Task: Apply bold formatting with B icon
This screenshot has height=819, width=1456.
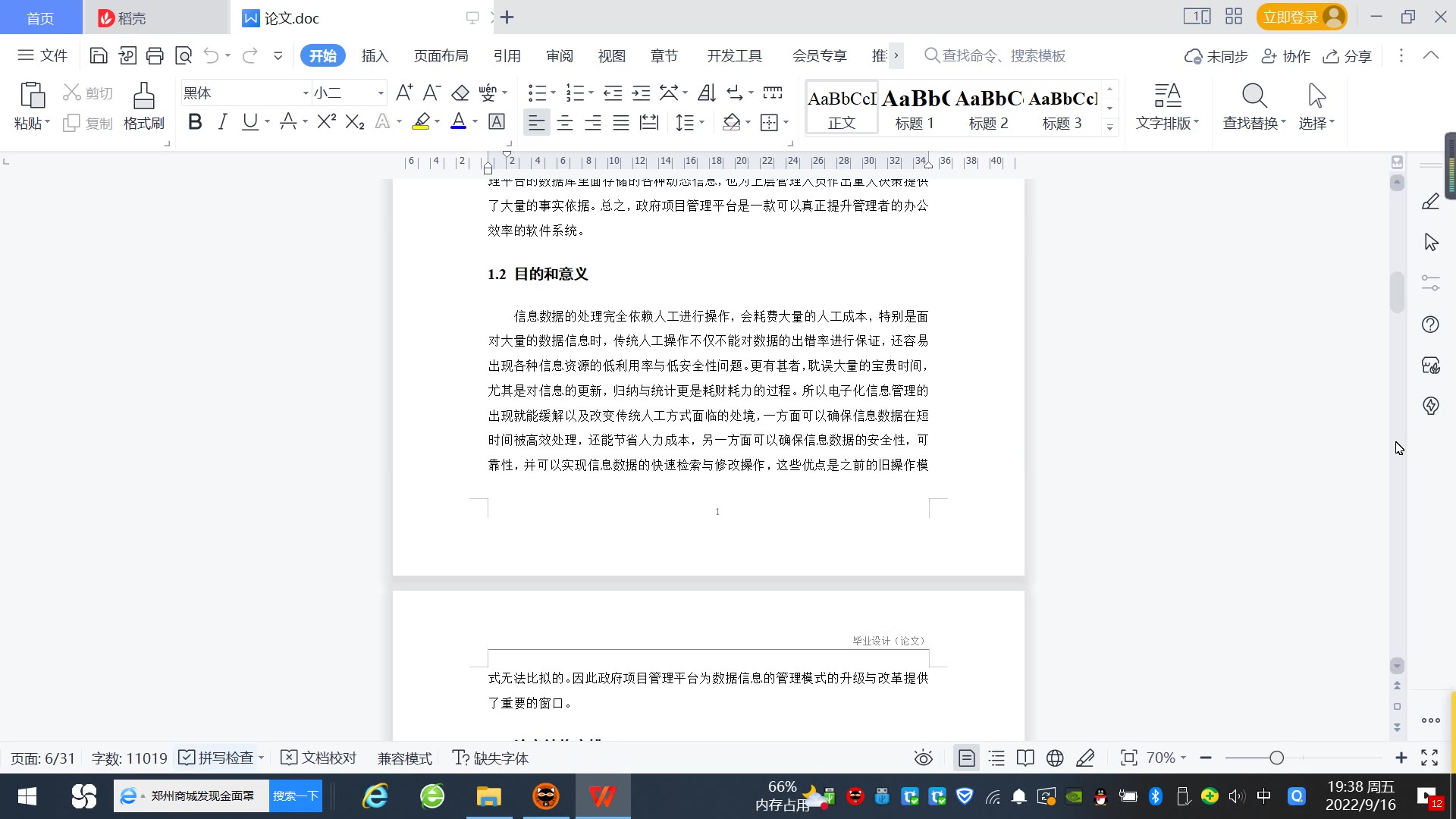Action: (195, 122)
